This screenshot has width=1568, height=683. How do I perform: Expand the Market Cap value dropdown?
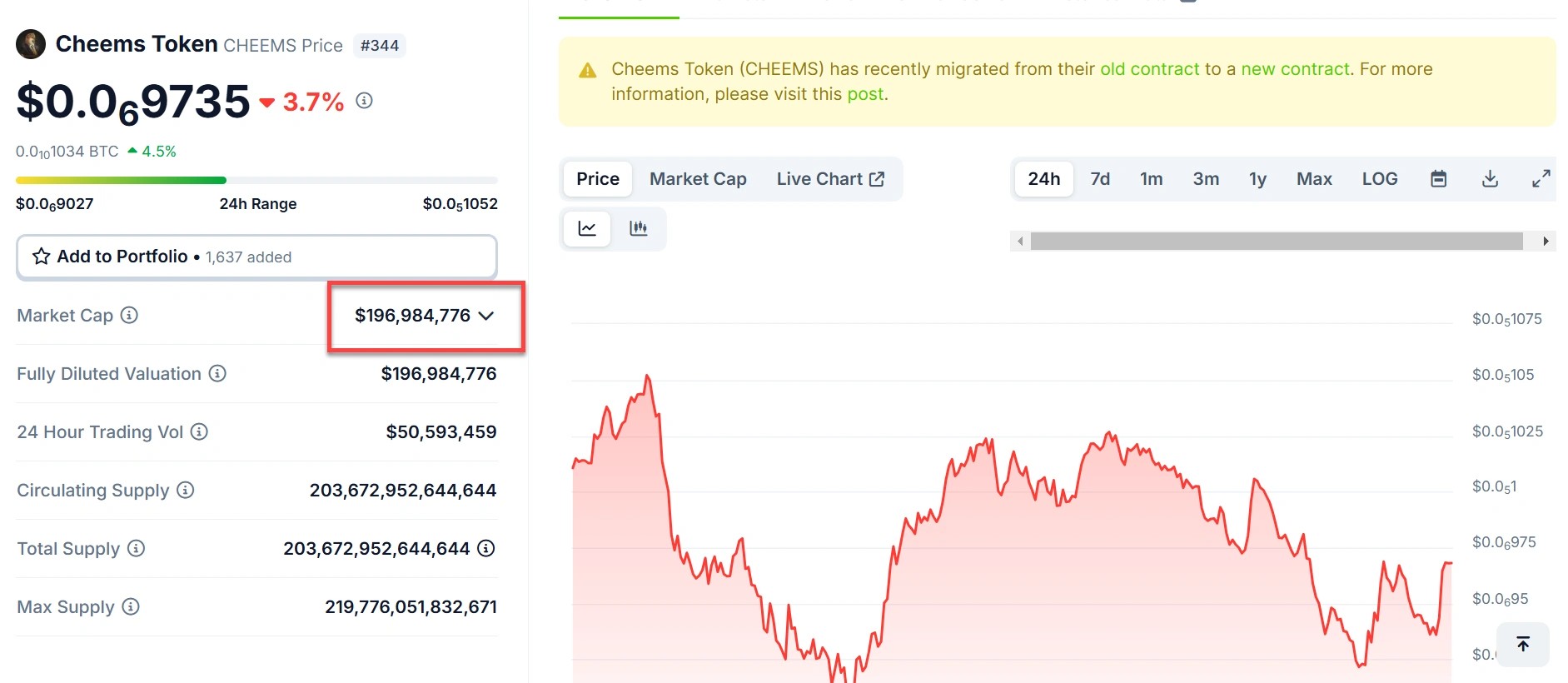486,316
